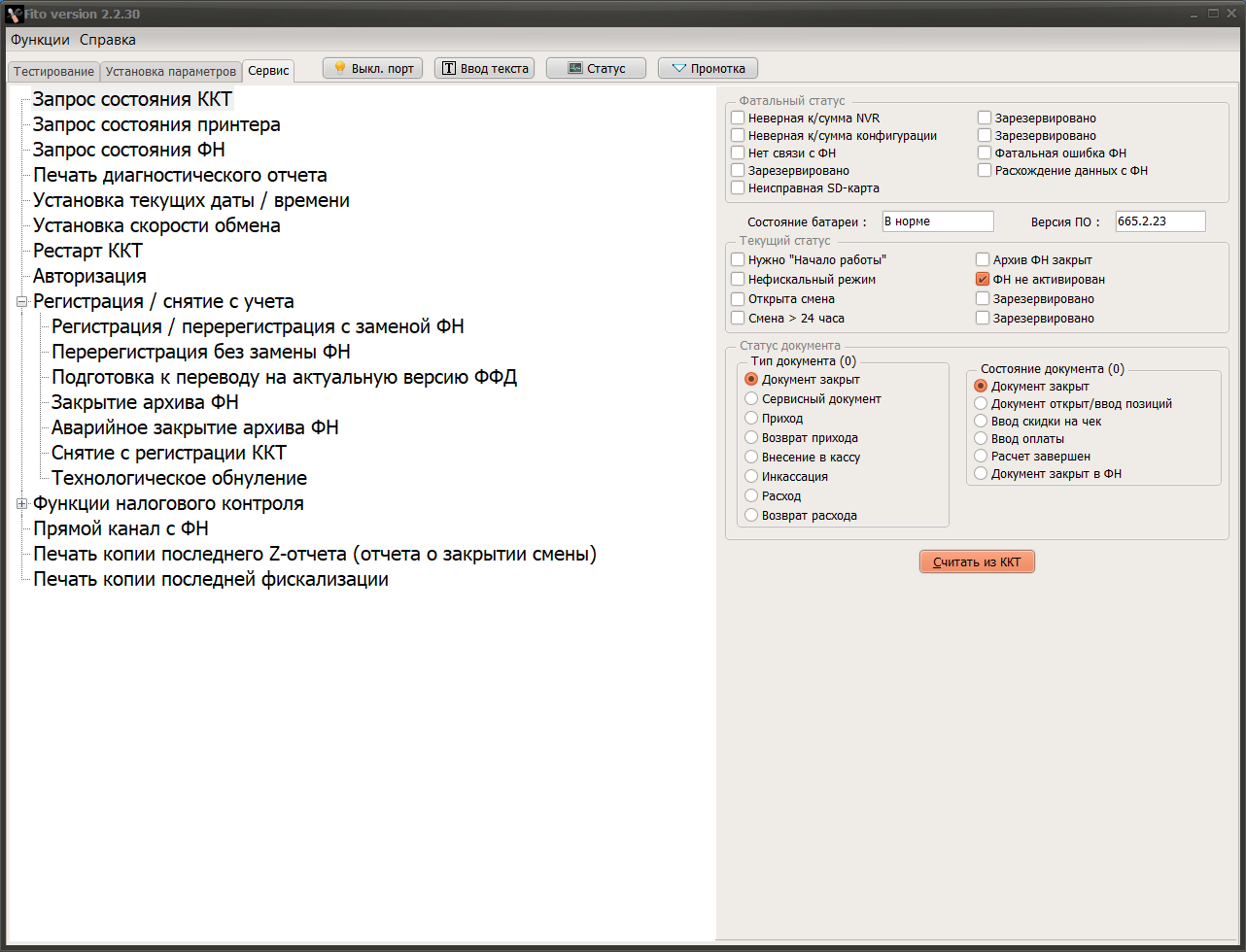Choose 'Снятие с регистрации ККТ'
Screen dimensions: 1246x952
click(x=168, y=453)
